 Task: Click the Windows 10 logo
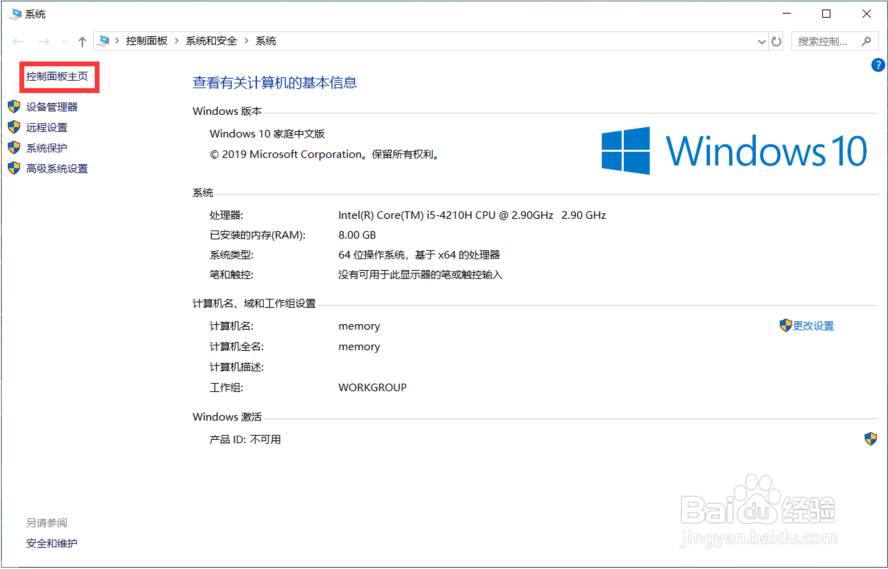pyautogui.click(x=734, y=151)
